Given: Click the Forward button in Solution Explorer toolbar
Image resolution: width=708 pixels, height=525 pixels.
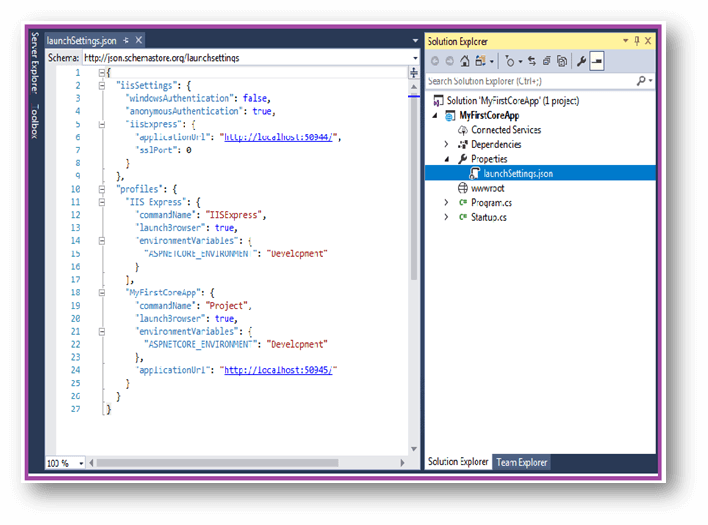Looking at the screenshot, I should click(449, 61).
